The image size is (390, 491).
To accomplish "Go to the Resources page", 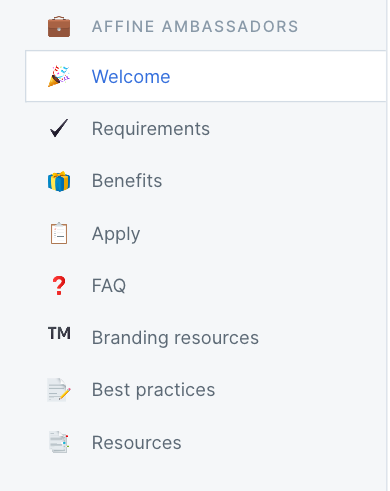I will (136, 443).
